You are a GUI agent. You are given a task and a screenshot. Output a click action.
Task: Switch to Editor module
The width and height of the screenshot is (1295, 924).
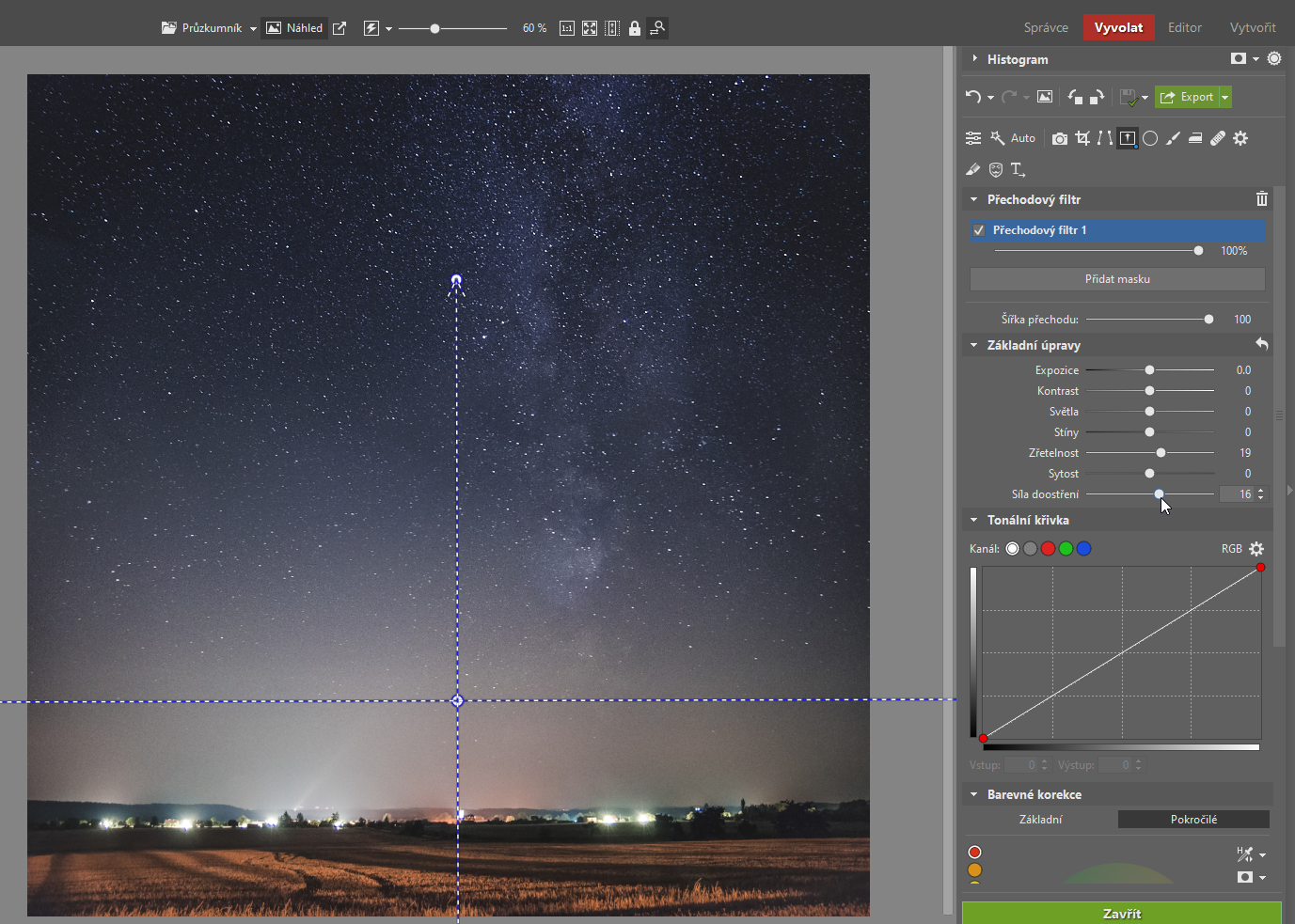click(x=1185, y=27)
